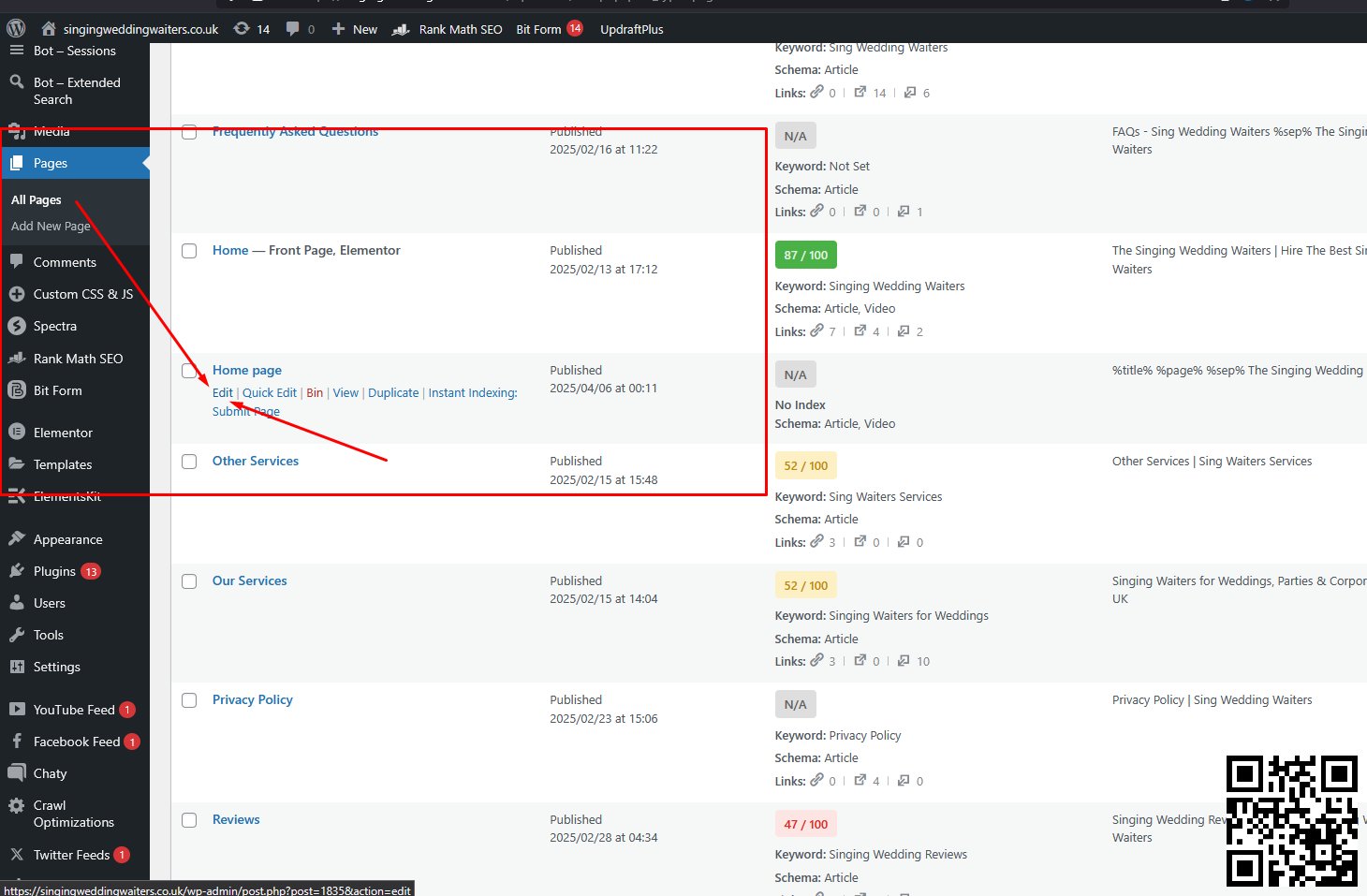Screen dimensions: 1367x896
Task: Open the Settings menu in sidebar
Action: pos(56,667)
